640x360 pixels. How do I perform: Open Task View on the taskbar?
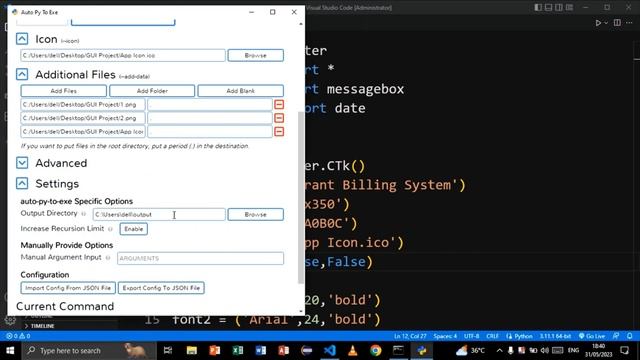pos(168,350)
